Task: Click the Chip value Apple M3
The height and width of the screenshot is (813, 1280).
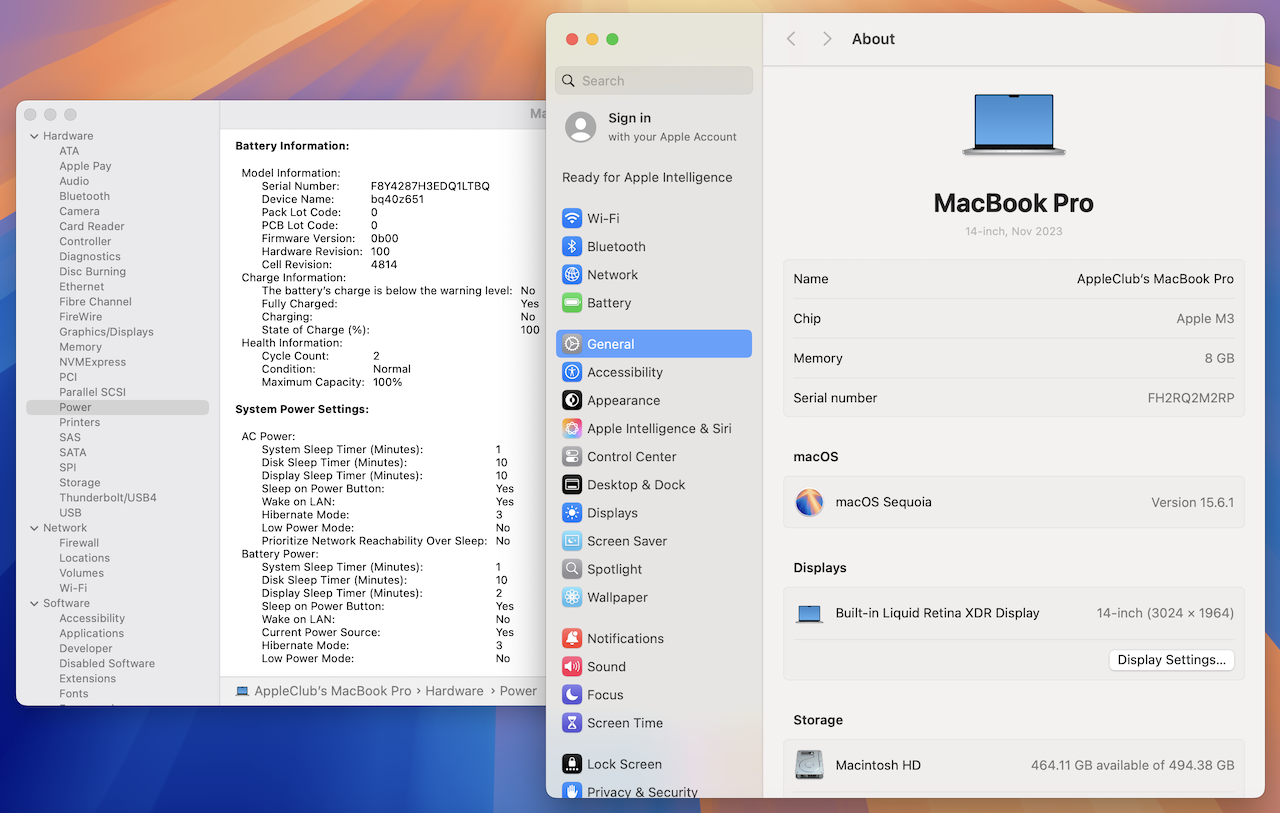Action: point(1205,319)
